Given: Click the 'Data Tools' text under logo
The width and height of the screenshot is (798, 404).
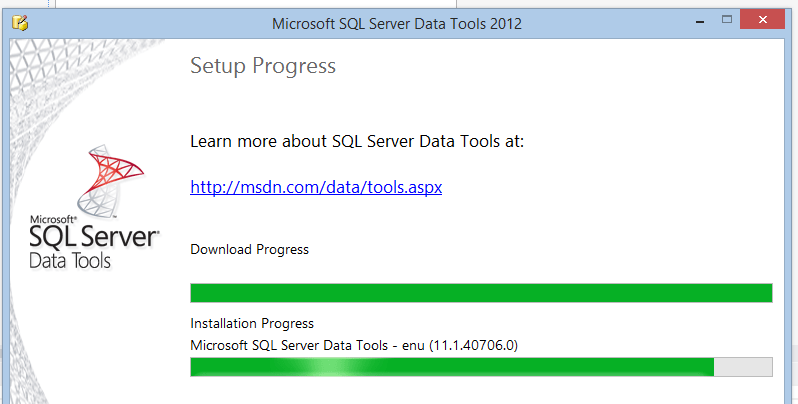Looking at the screenshot, I should 70,261.
